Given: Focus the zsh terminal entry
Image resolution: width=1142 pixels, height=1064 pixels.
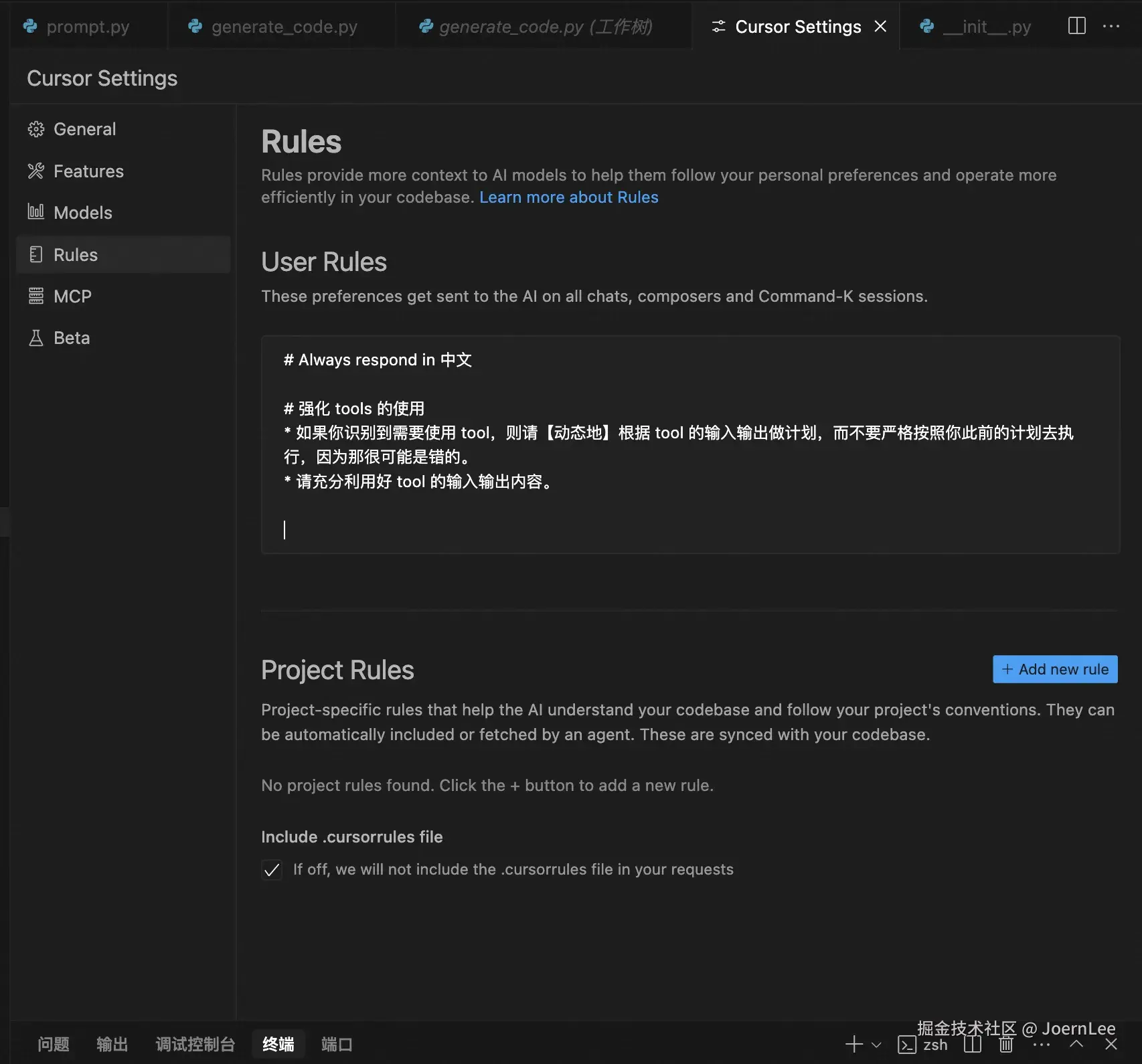Looking at the screenshot, I should (923, 1045).
